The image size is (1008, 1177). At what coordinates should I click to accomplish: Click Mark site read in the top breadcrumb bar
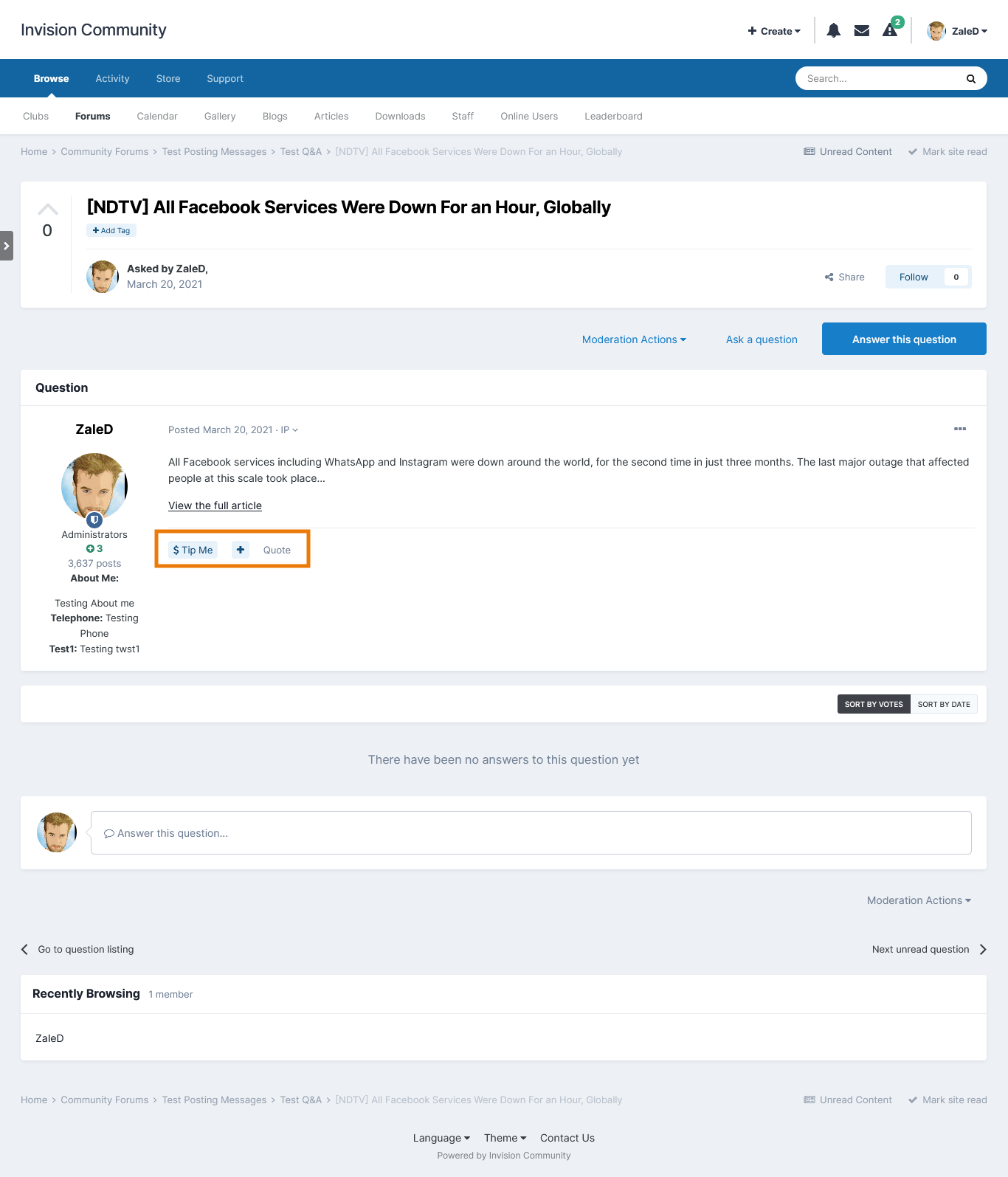[947, 151]
